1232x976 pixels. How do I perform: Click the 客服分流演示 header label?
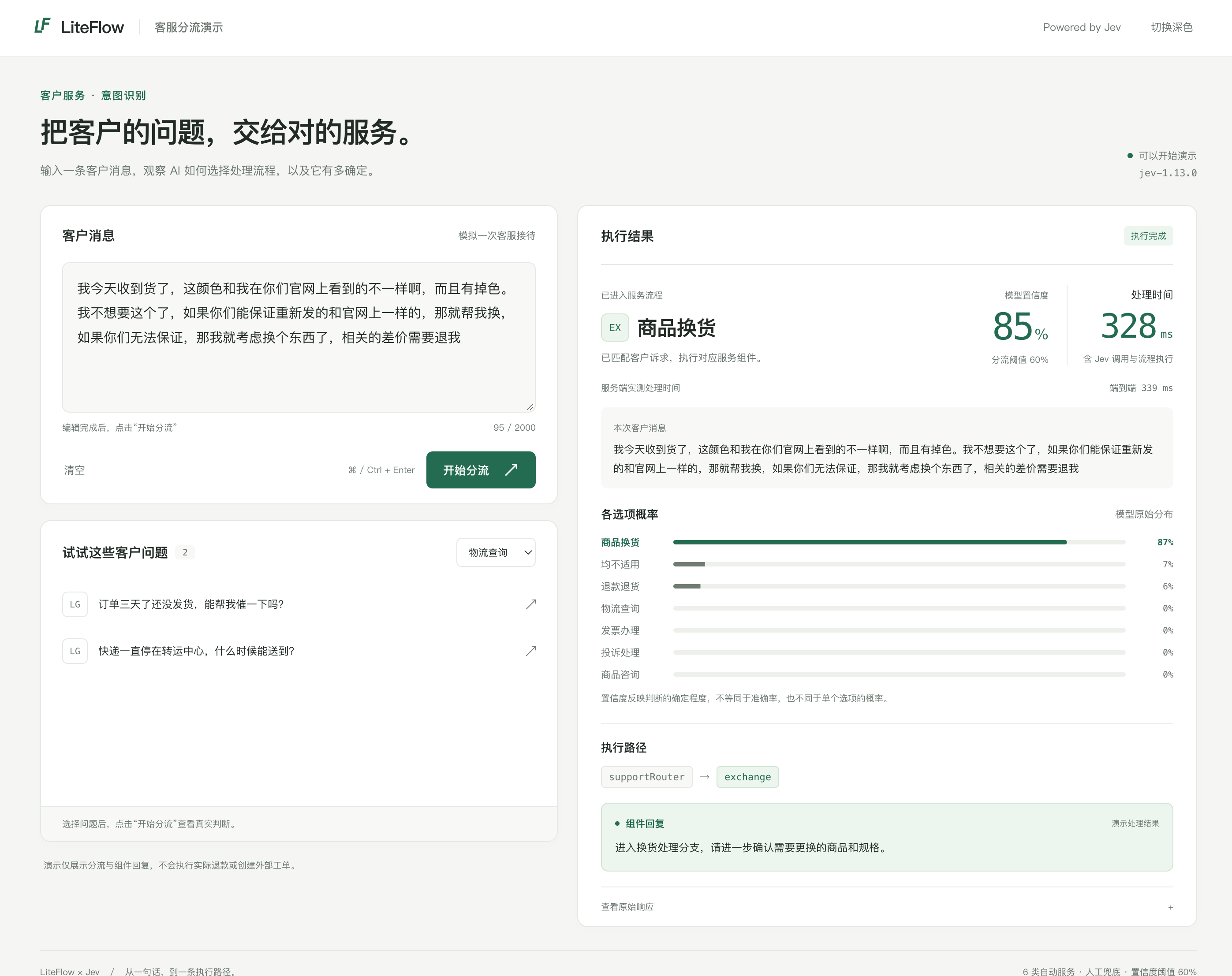[189, 27]
